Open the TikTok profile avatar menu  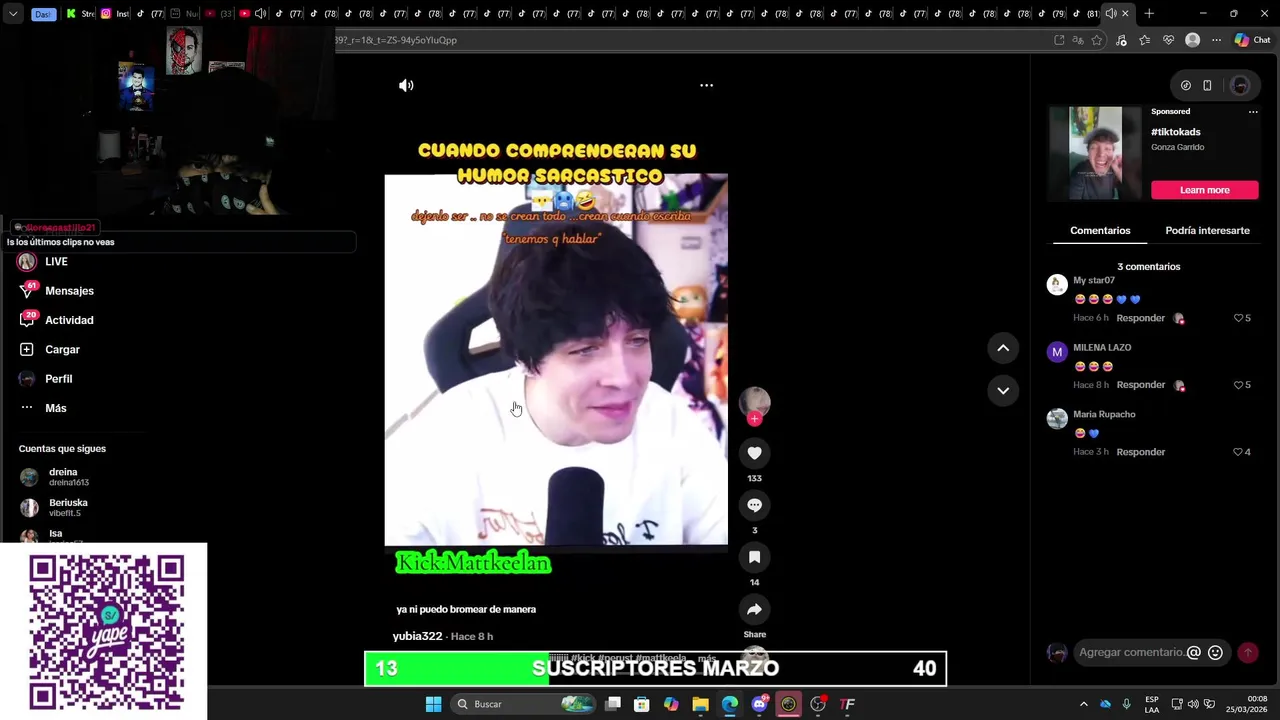(1240, 86)
